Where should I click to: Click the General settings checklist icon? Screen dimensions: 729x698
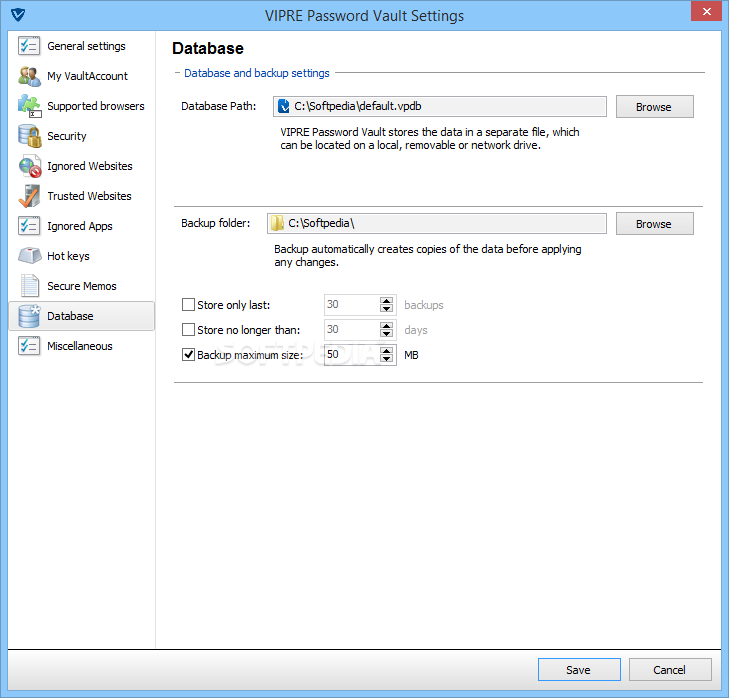tap(29, 46)
